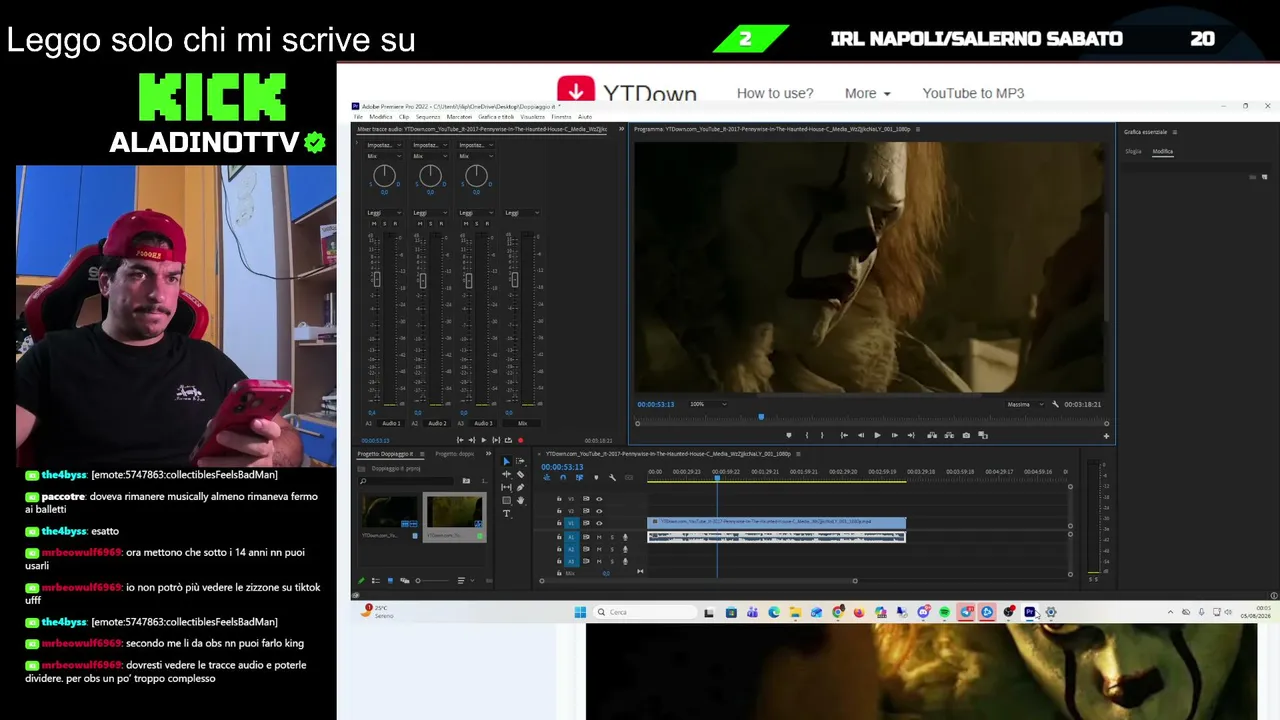Select the Rectangle shape tool
The height and width of the screenshot is (720, 1280).
[506, 500]
